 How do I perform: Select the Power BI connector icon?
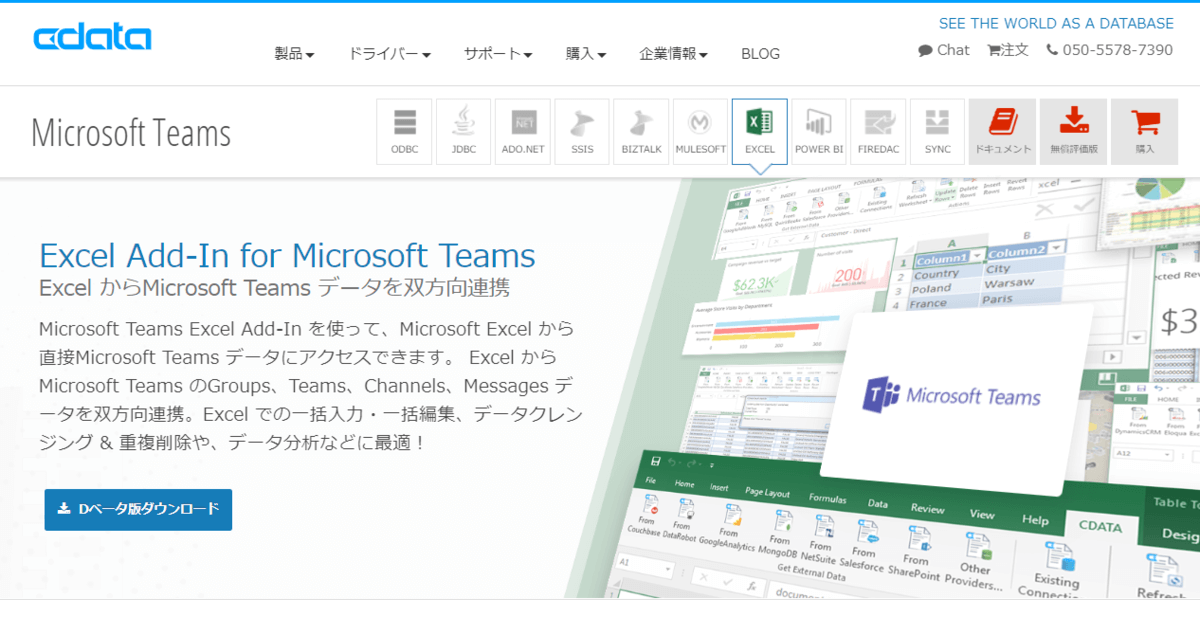819,132
